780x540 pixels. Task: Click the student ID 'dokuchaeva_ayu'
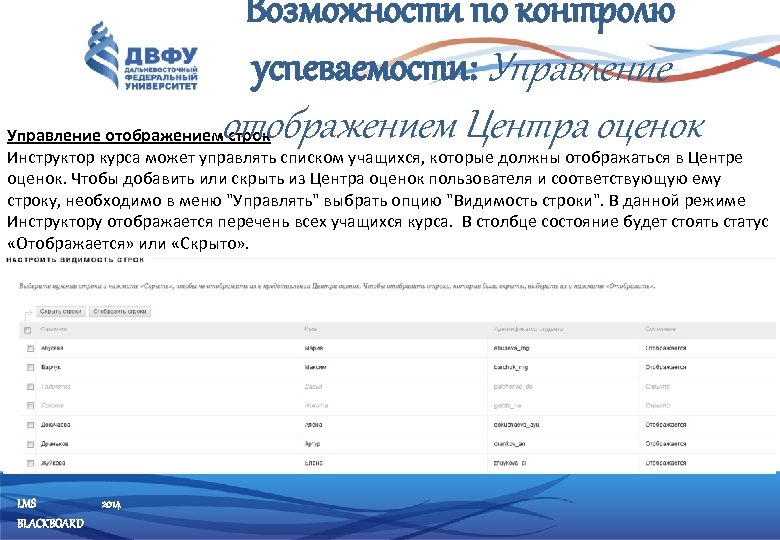click(x=516, y=425)
